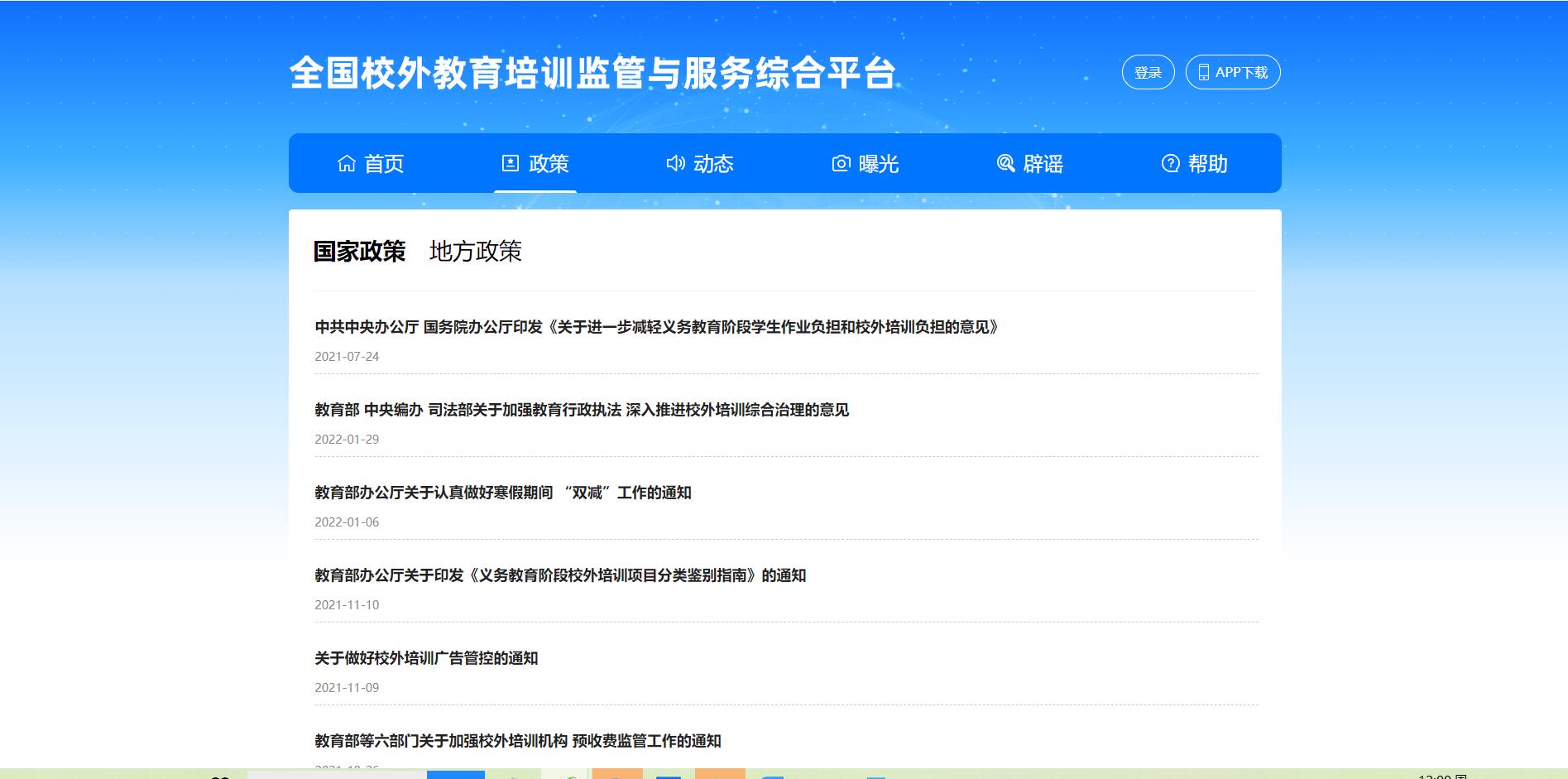Click the phone icon in APP下载
This screenshot has width=1568, height=779.
[x=1204, y=73]
